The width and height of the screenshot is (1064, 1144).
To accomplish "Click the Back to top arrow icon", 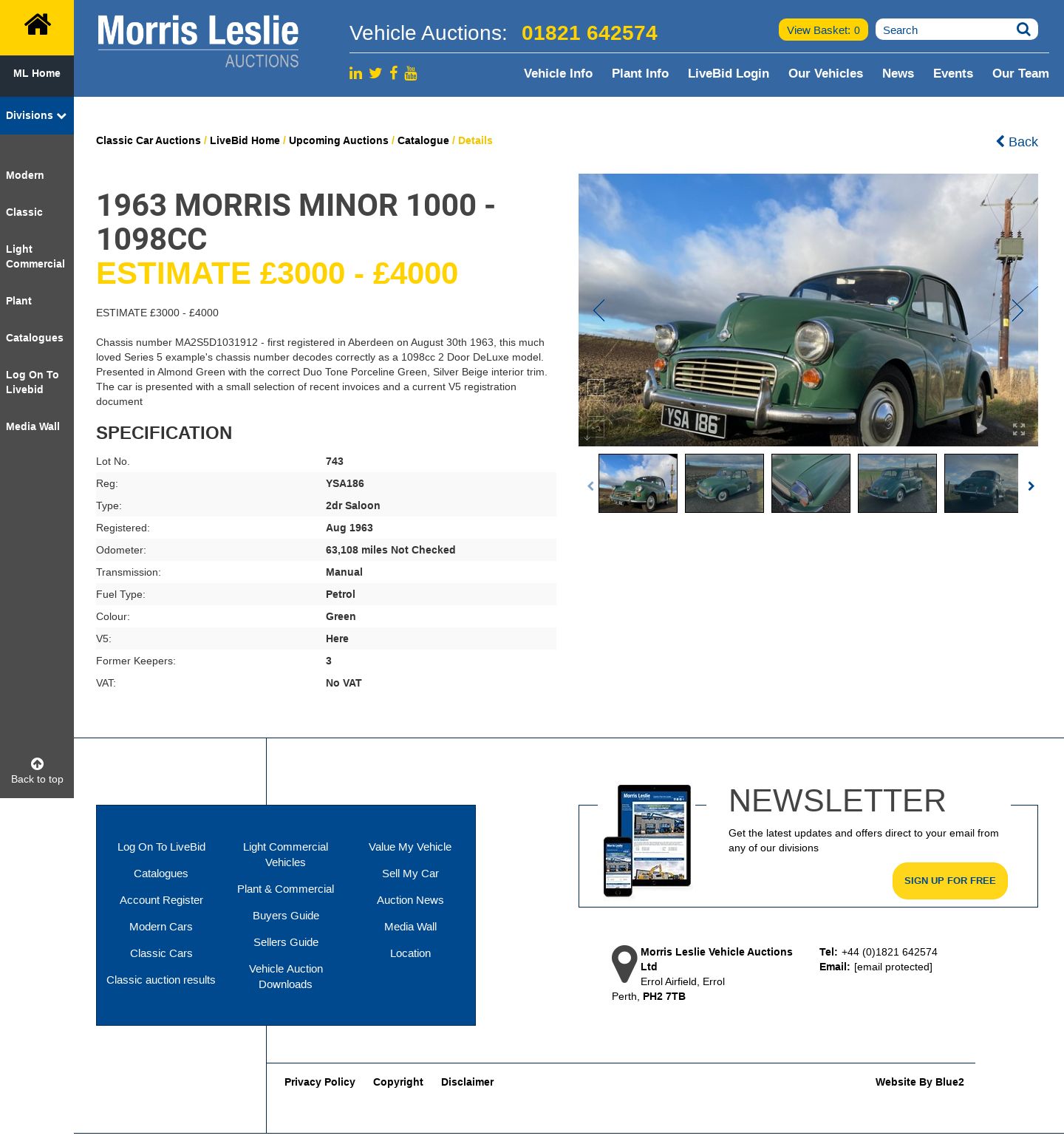I will click(x=37, y=763).
